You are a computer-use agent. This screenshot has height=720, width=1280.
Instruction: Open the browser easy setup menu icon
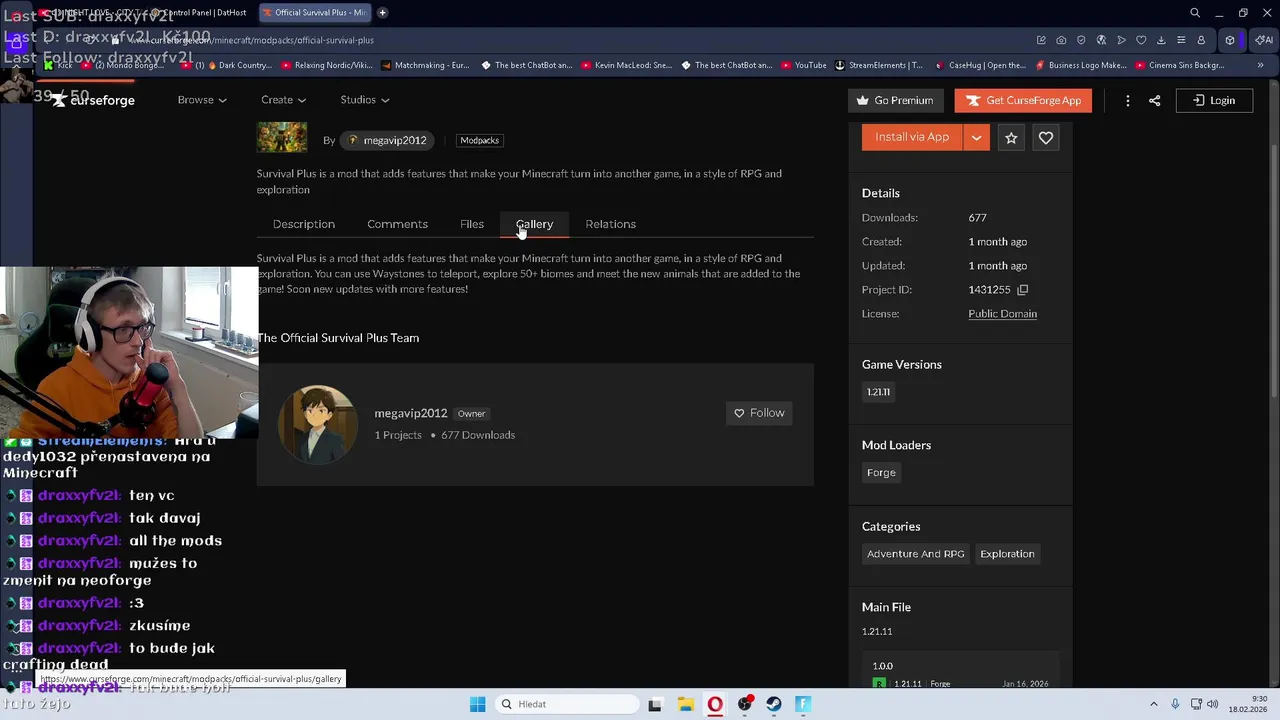tap(1181, 40)
